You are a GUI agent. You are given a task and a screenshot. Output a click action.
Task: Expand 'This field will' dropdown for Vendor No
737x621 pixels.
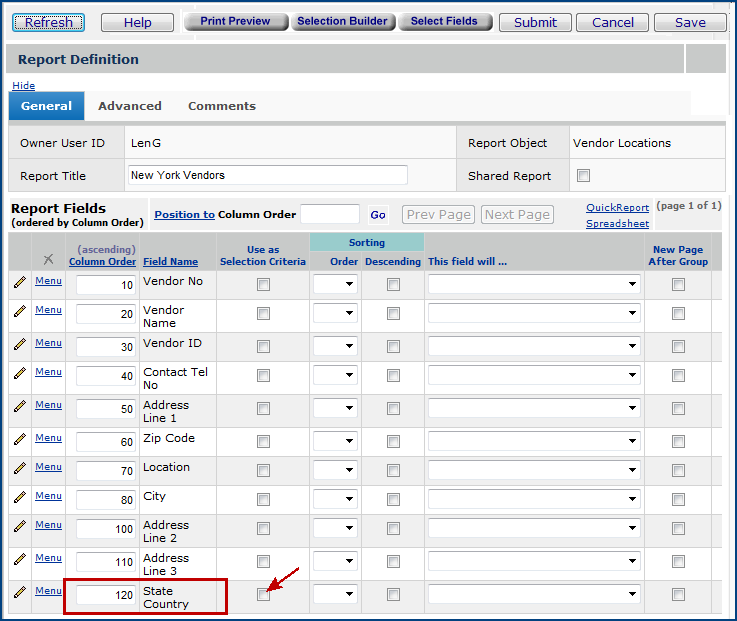click(x=534, y=285)
